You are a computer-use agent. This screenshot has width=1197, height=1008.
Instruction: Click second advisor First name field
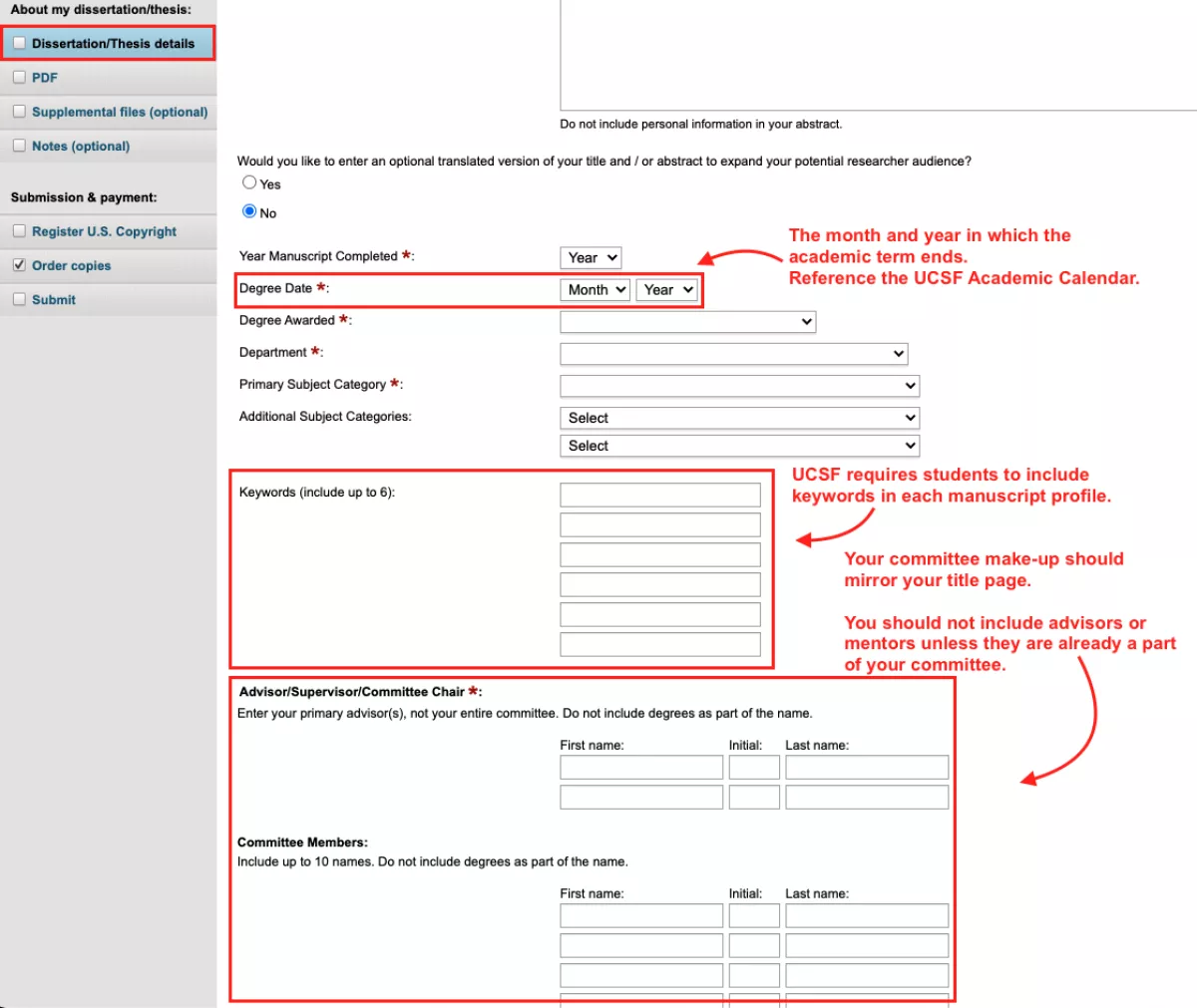tap(641, 797)
